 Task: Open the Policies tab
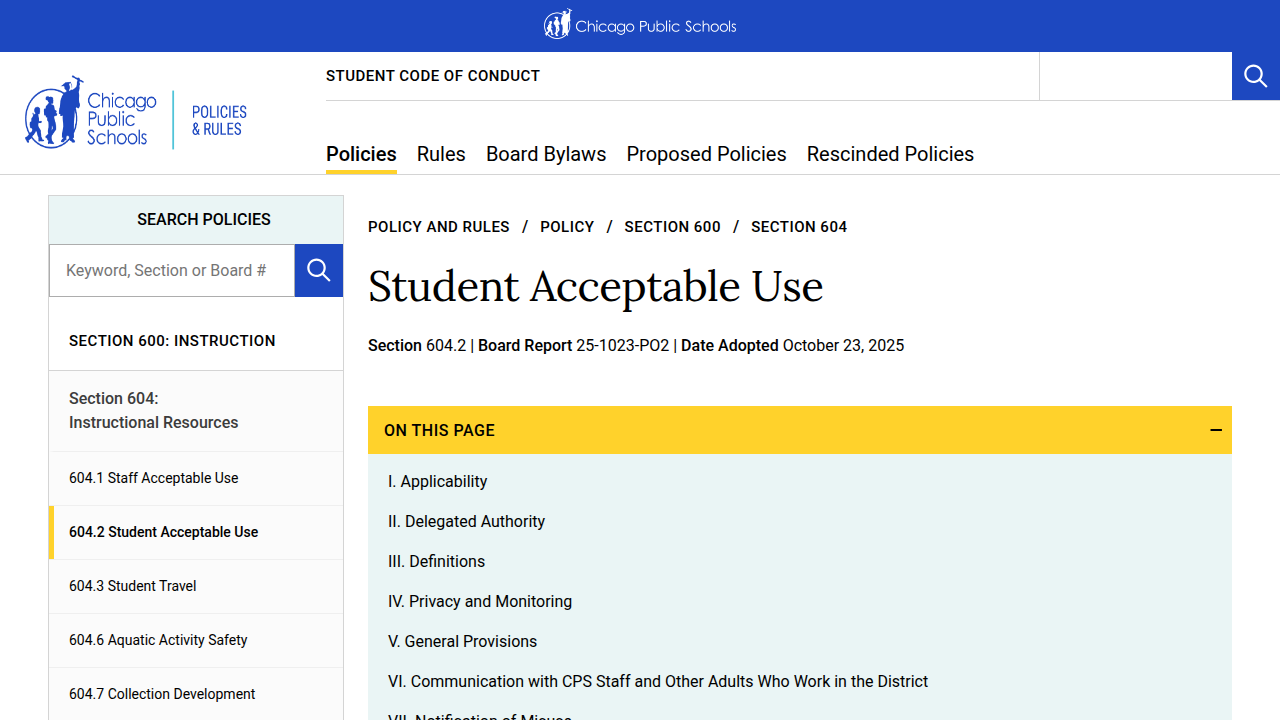pos(361,154)
